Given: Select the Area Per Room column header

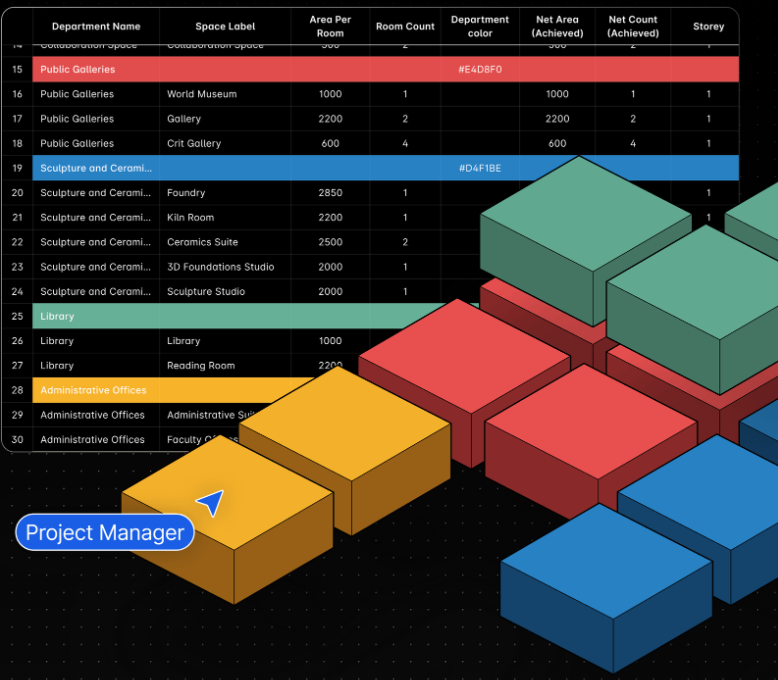Looking at the screenshot, I should pyautogui.click(x=330, y=27).
